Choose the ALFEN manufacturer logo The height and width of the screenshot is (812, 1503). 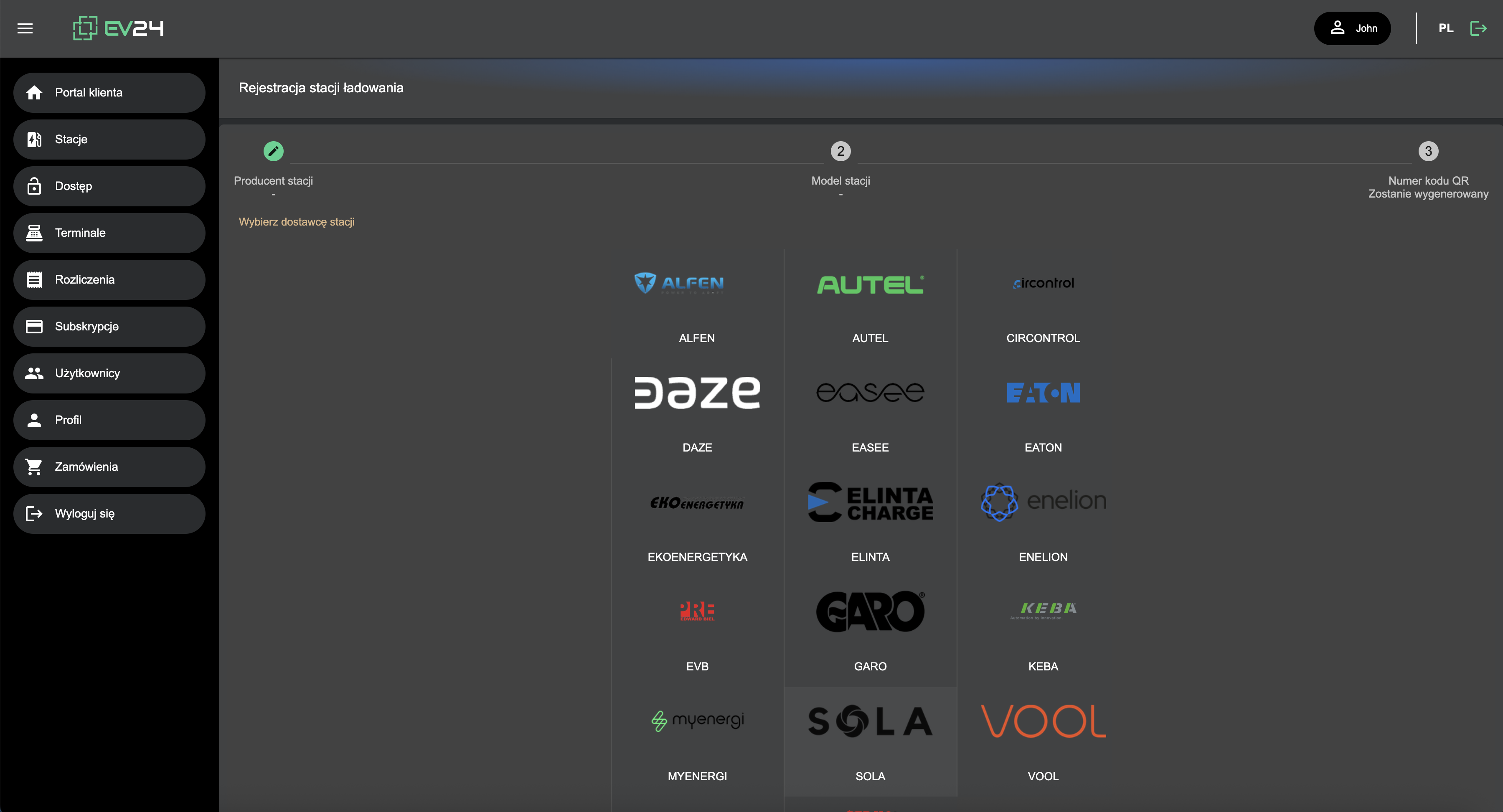(x=680, y=284)
